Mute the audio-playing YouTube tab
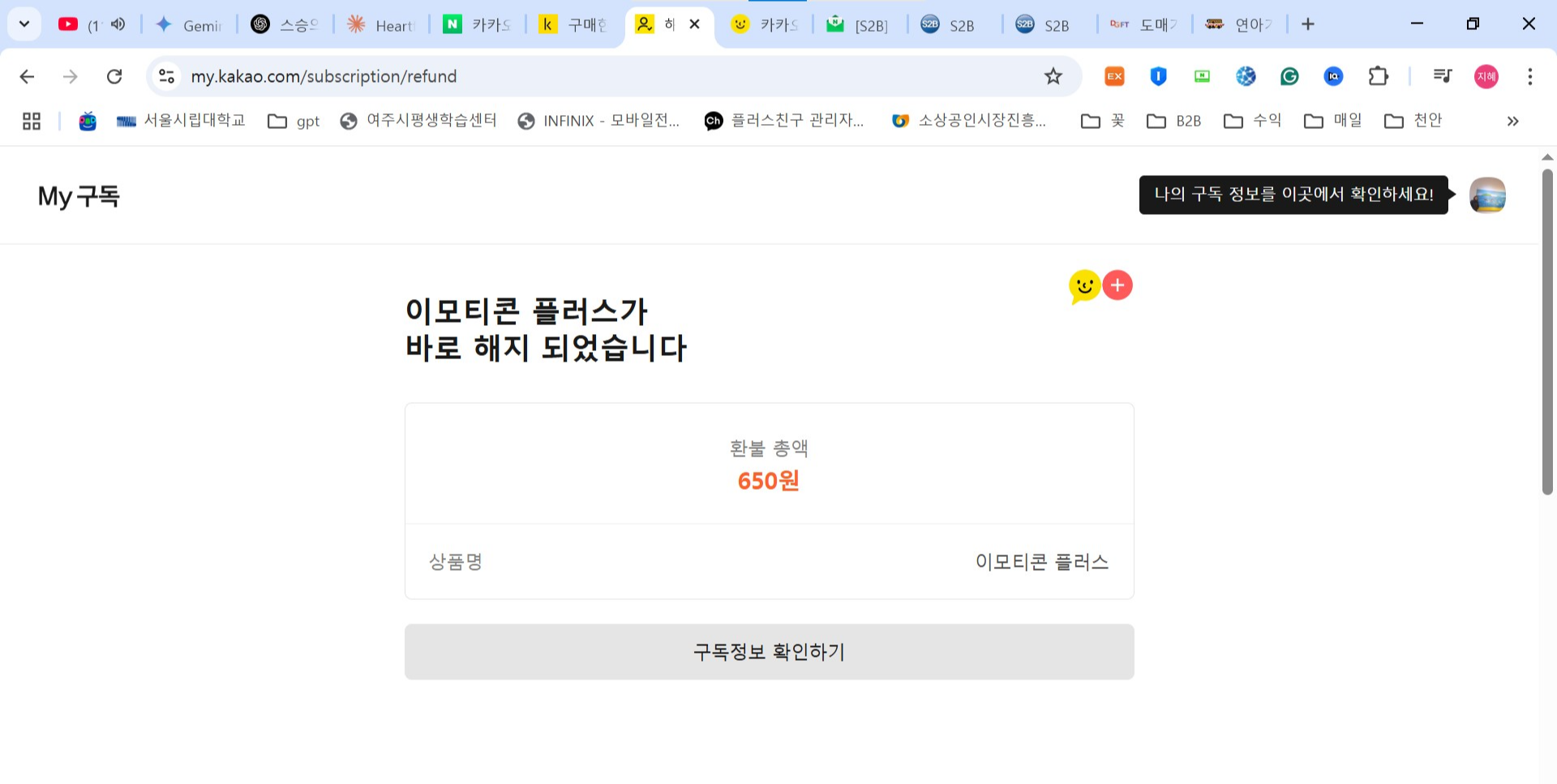This screenshot has width=1557, height=784. 118,24
